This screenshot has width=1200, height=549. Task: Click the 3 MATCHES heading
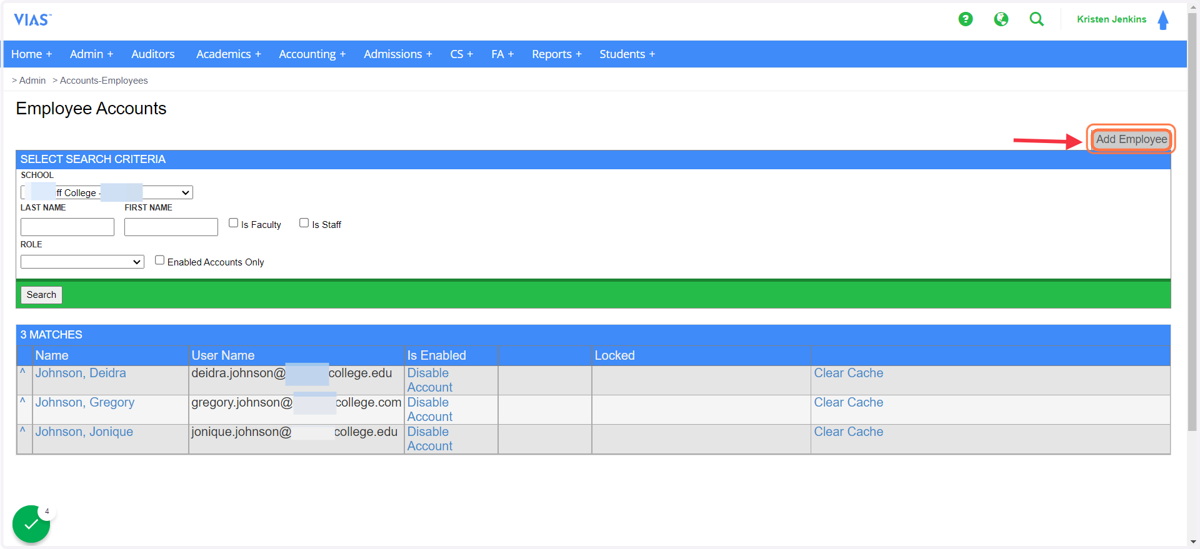click(x=51, y=335)
